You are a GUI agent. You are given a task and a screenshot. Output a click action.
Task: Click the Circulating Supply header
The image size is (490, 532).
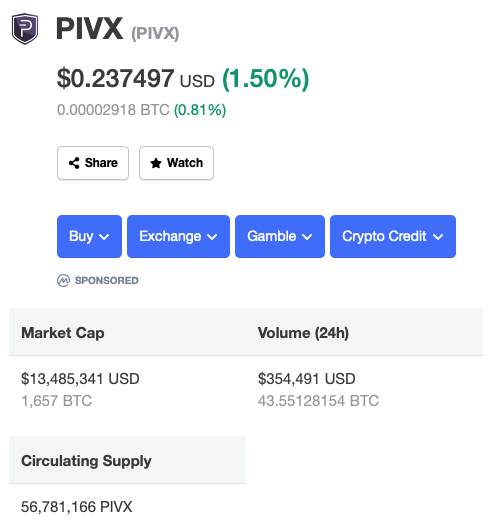click(x=86, y=461)
